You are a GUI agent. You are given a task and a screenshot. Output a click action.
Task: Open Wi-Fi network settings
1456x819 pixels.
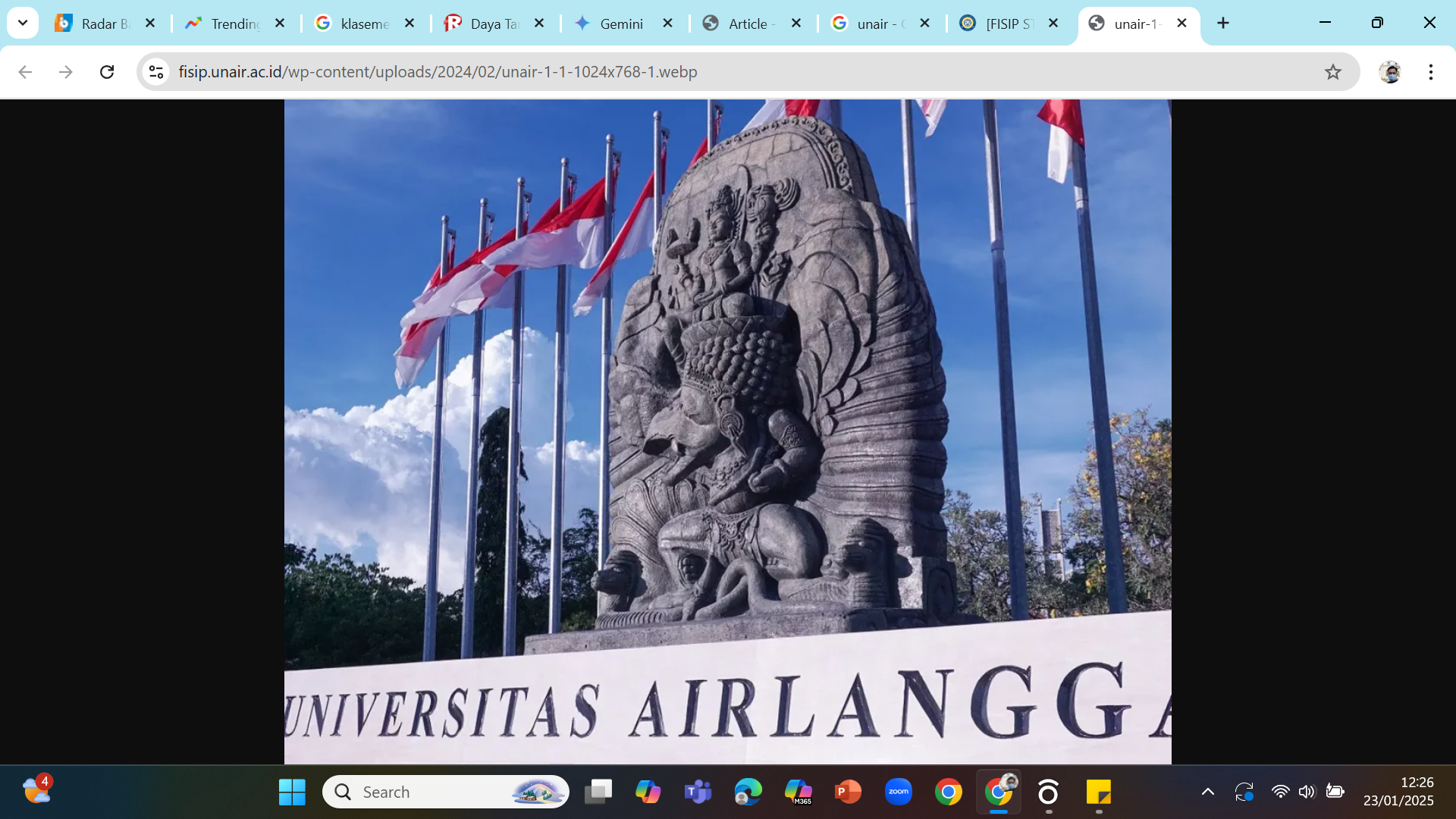[x=1281, y=792]
